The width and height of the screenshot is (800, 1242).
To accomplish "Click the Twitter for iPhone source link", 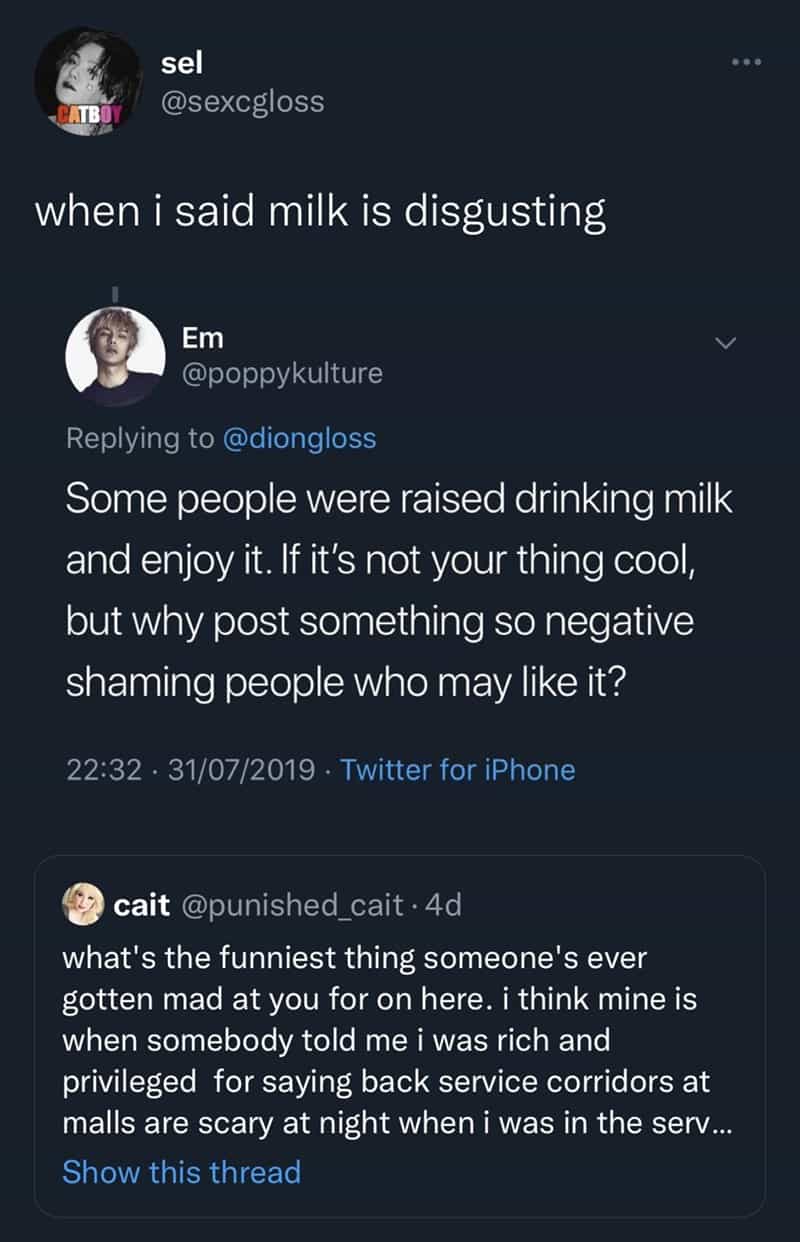I will tap(458, 770).
